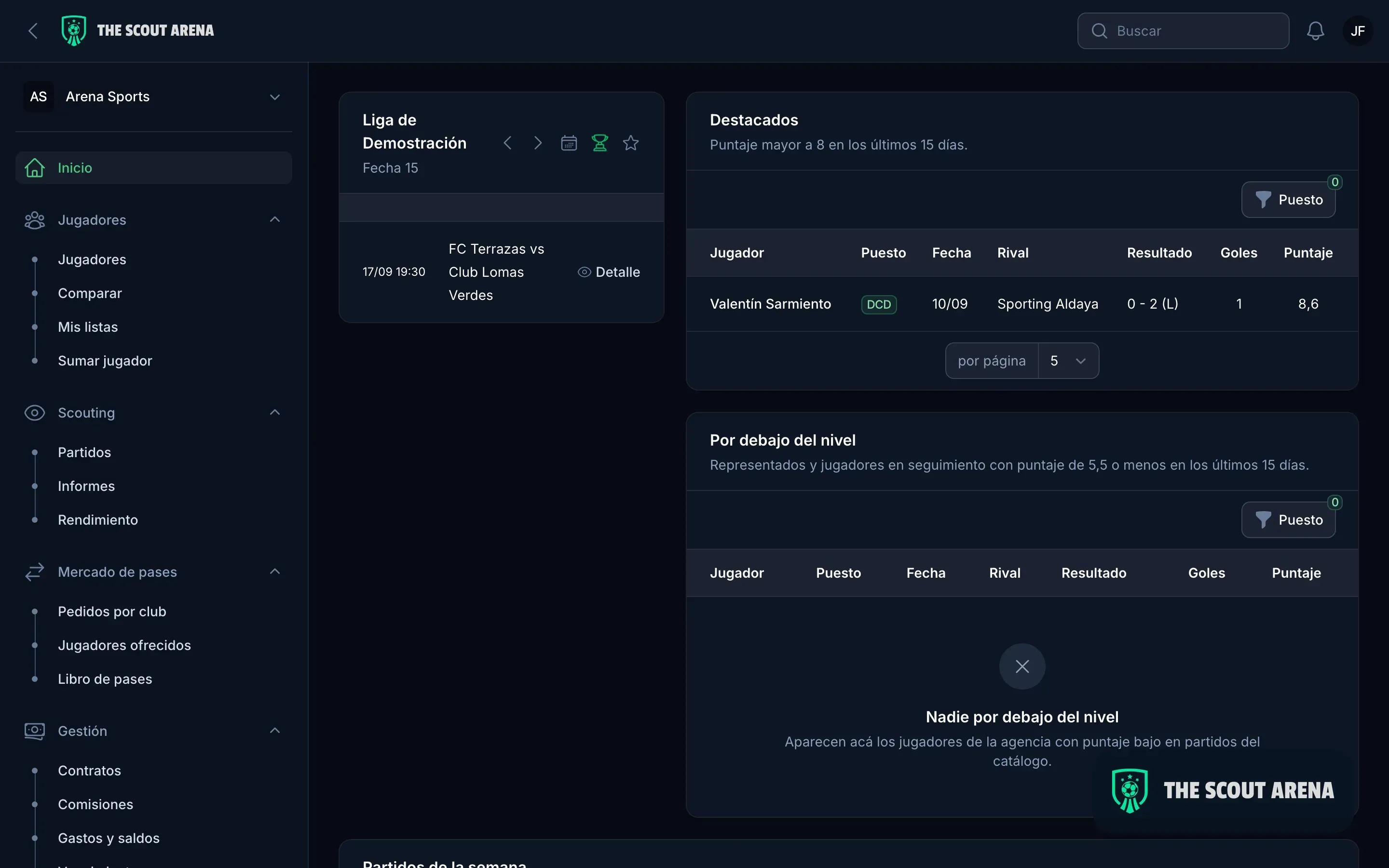Open Pedidos por club
Viewport: 1389px width, 868px height.
coord(112,612)
